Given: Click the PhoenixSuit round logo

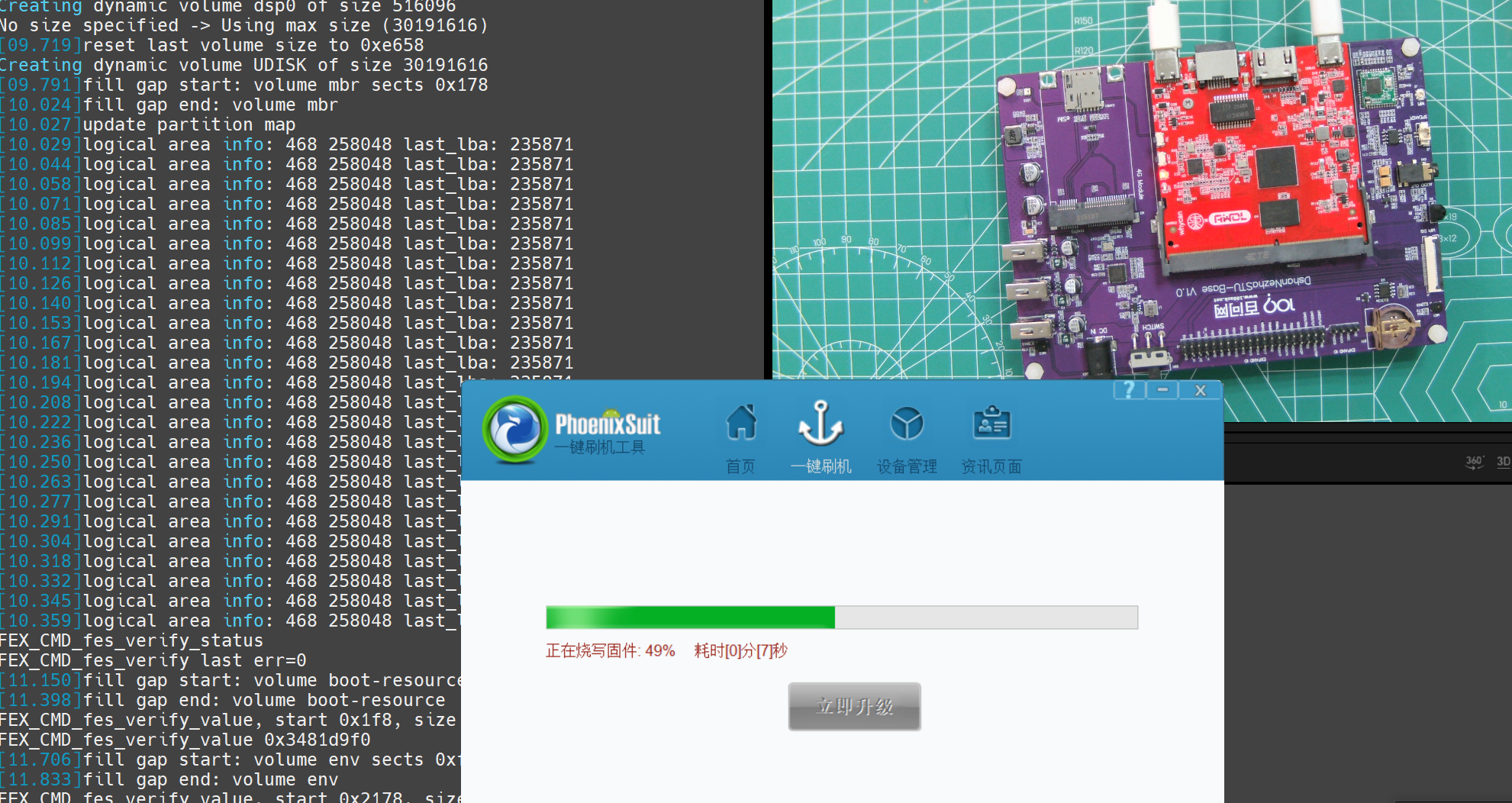Looking at the screenshot, I should pos(515,429).
